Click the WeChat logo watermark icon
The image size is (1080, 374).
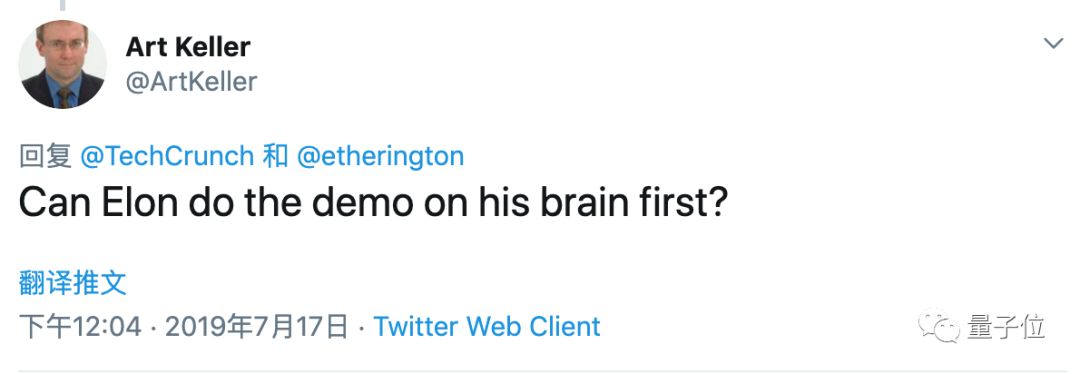(x=938, y=326)
